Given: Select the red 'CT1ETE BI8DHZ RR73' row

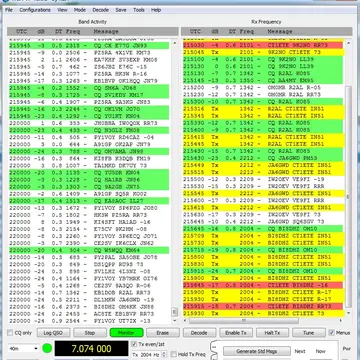Looking at the screenshot, I should [263, 306].
